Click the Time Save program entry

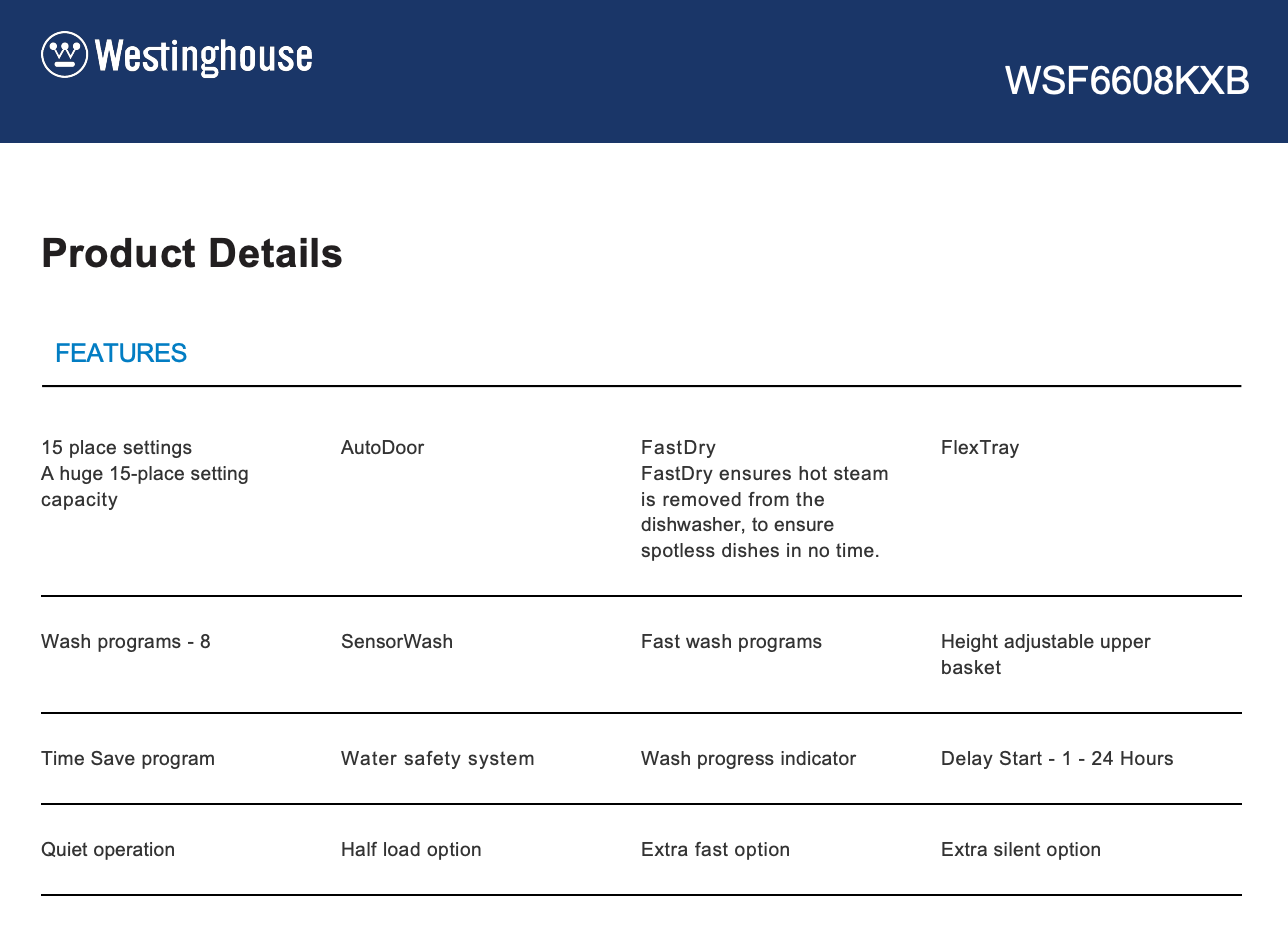coord(128,759)
